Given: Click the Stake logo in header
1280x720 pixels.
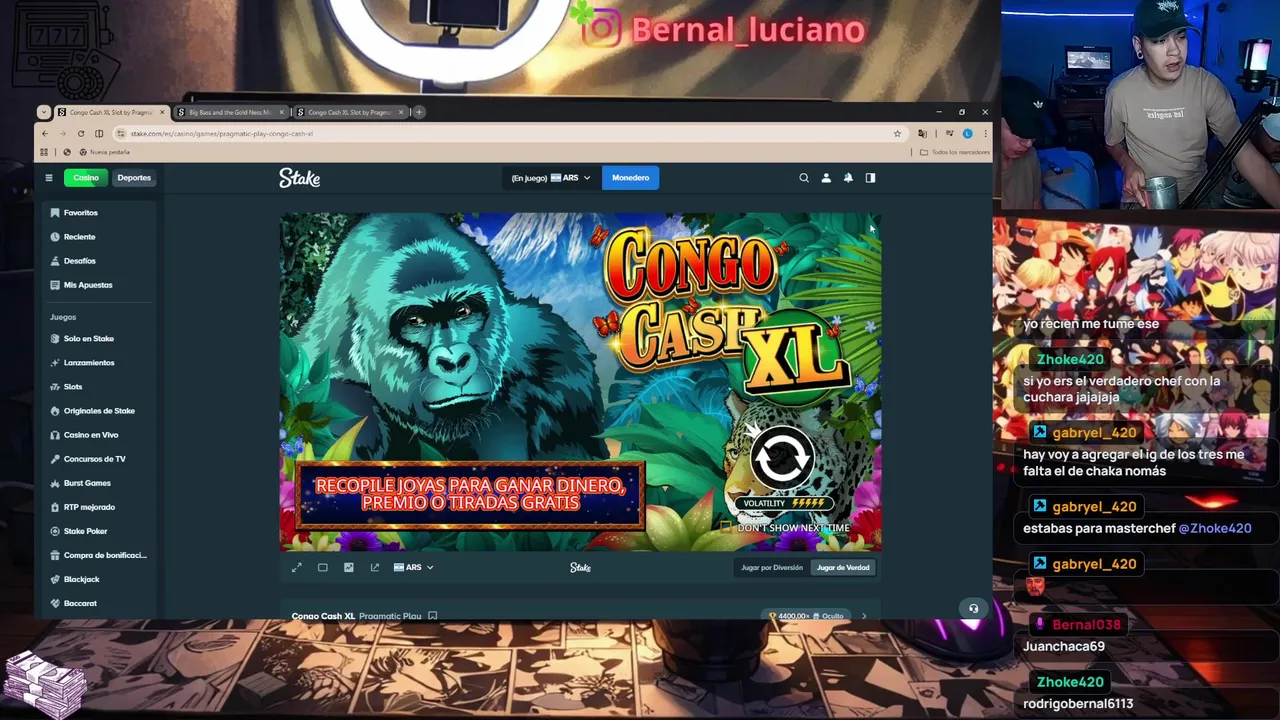Looking at the screenshot, I should [x=299, y=178].
